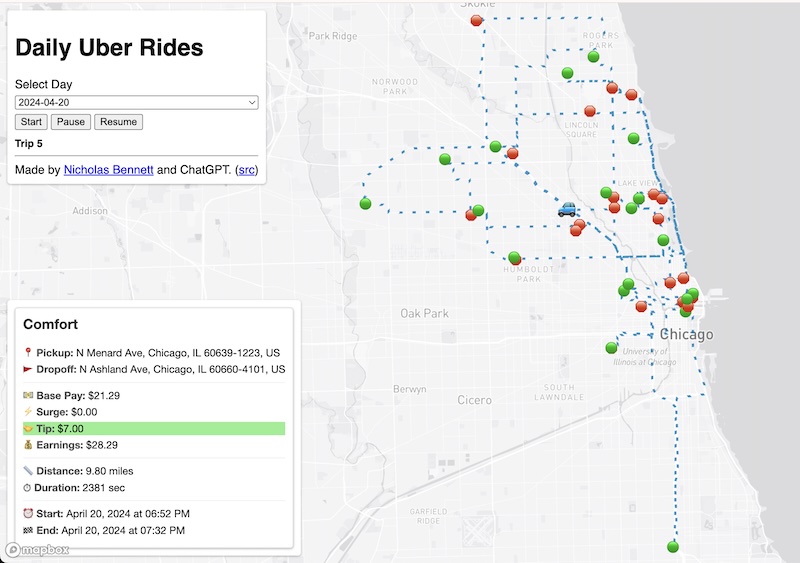The image size is (800, 563).
Task: Click the Resume button
Action: pyautogui.click(x=118, y=121)
